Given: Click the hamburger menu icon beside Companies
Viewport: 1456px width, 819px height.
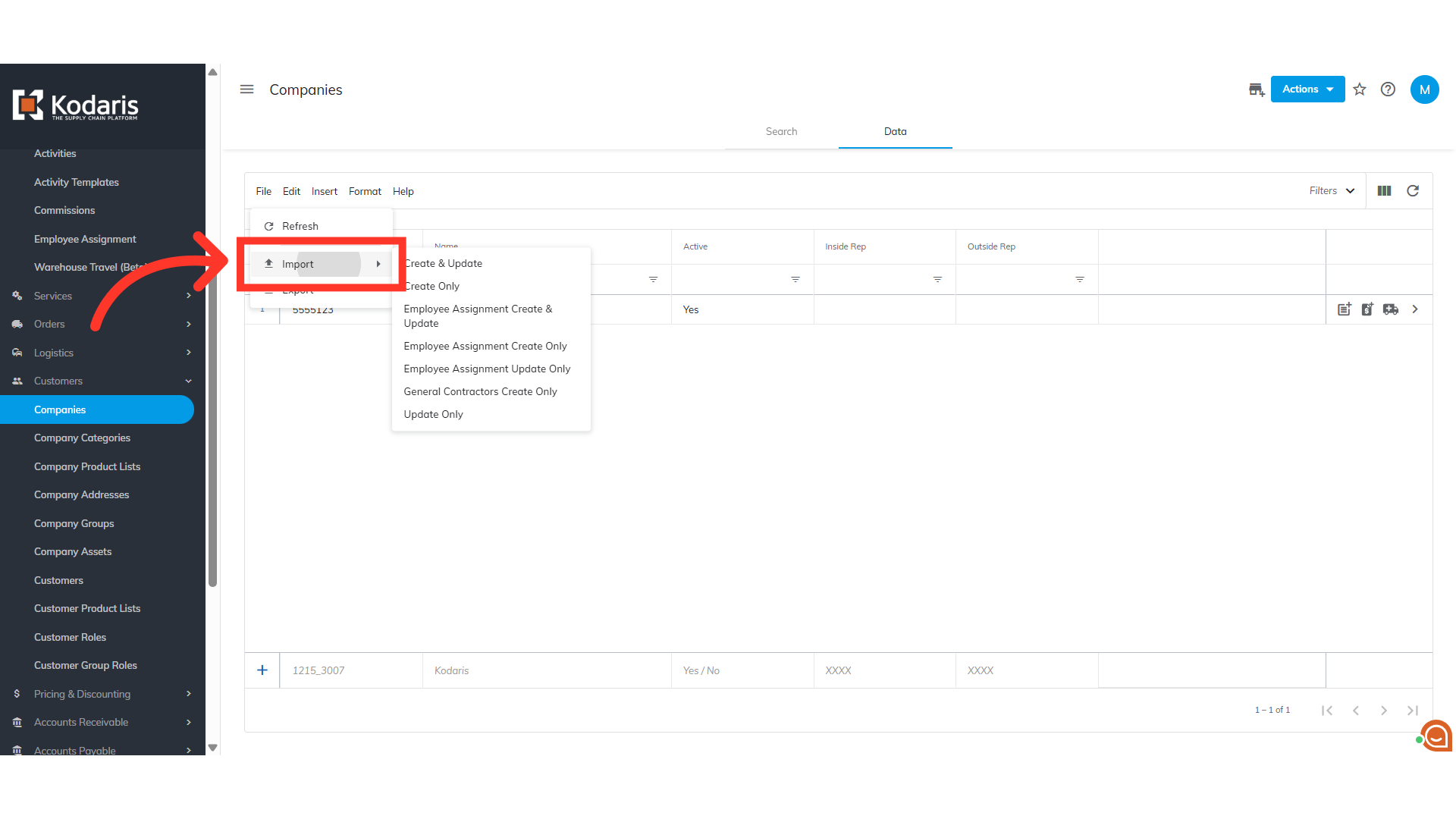Looking at the screenshot, I should (x=246, y=89).
